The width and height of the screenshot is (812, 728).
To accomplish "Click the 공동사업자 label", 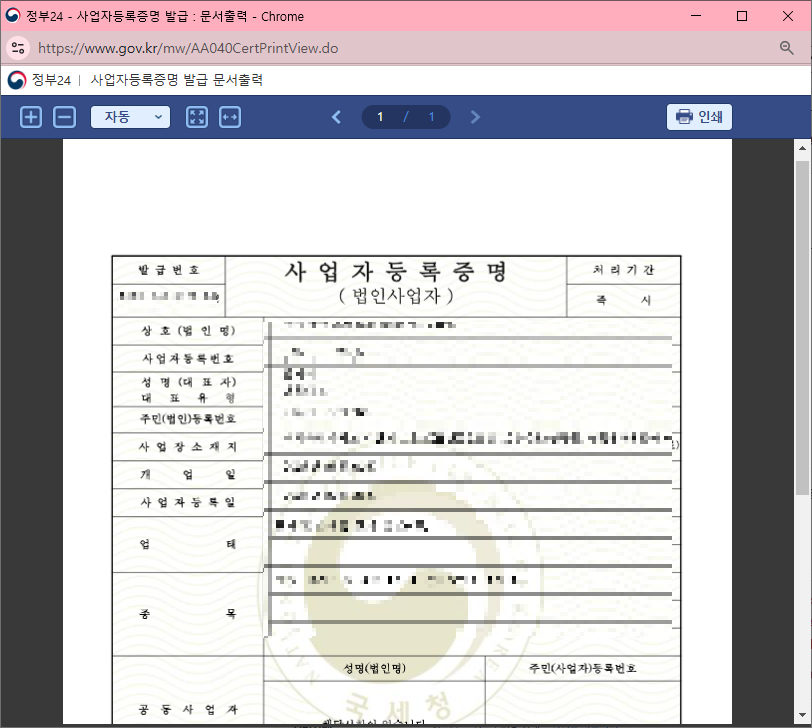I will [x=188, y=709].
